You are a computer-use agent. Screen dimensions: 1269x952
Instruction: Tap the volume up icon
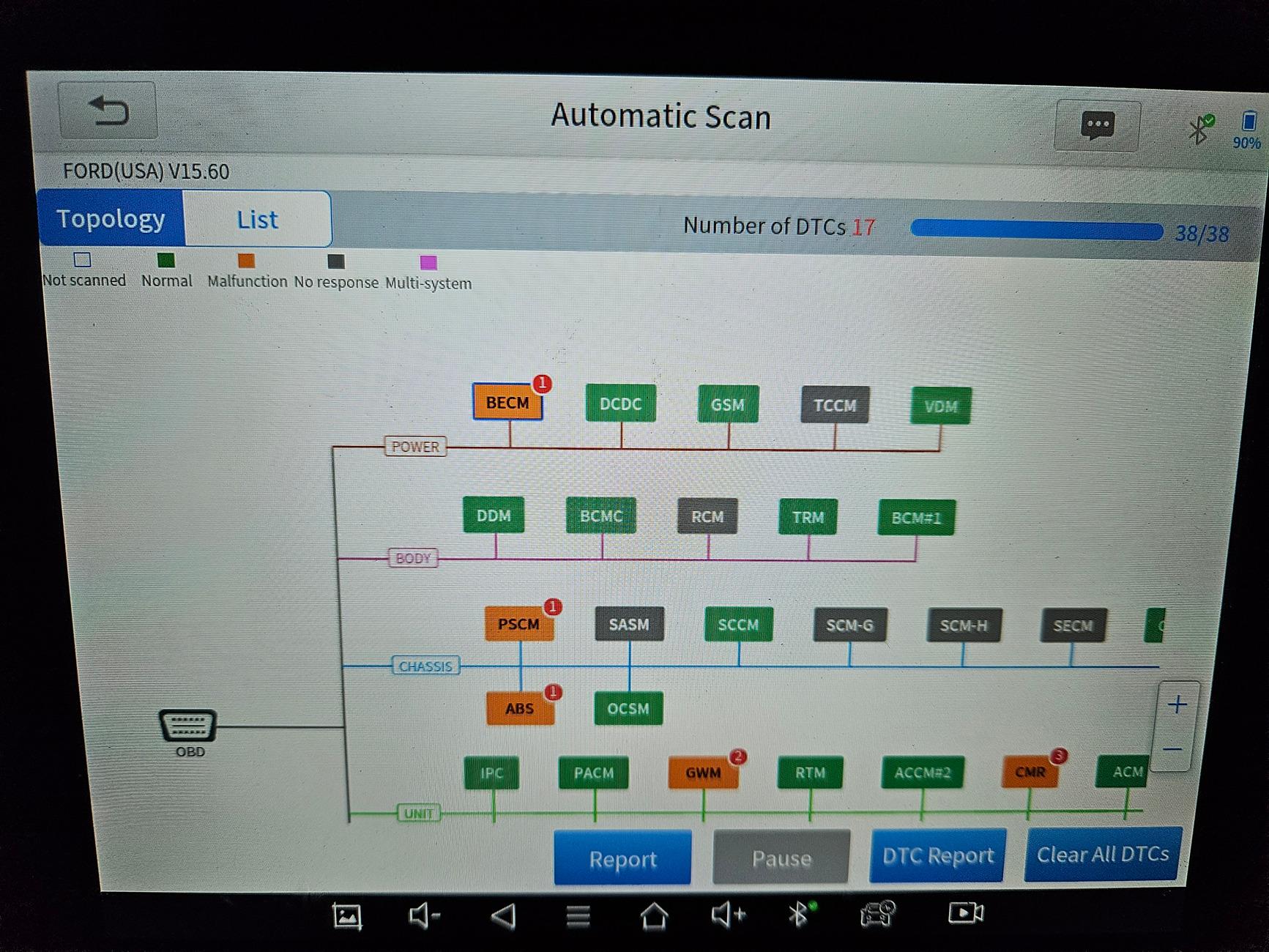tap(727, 914)
